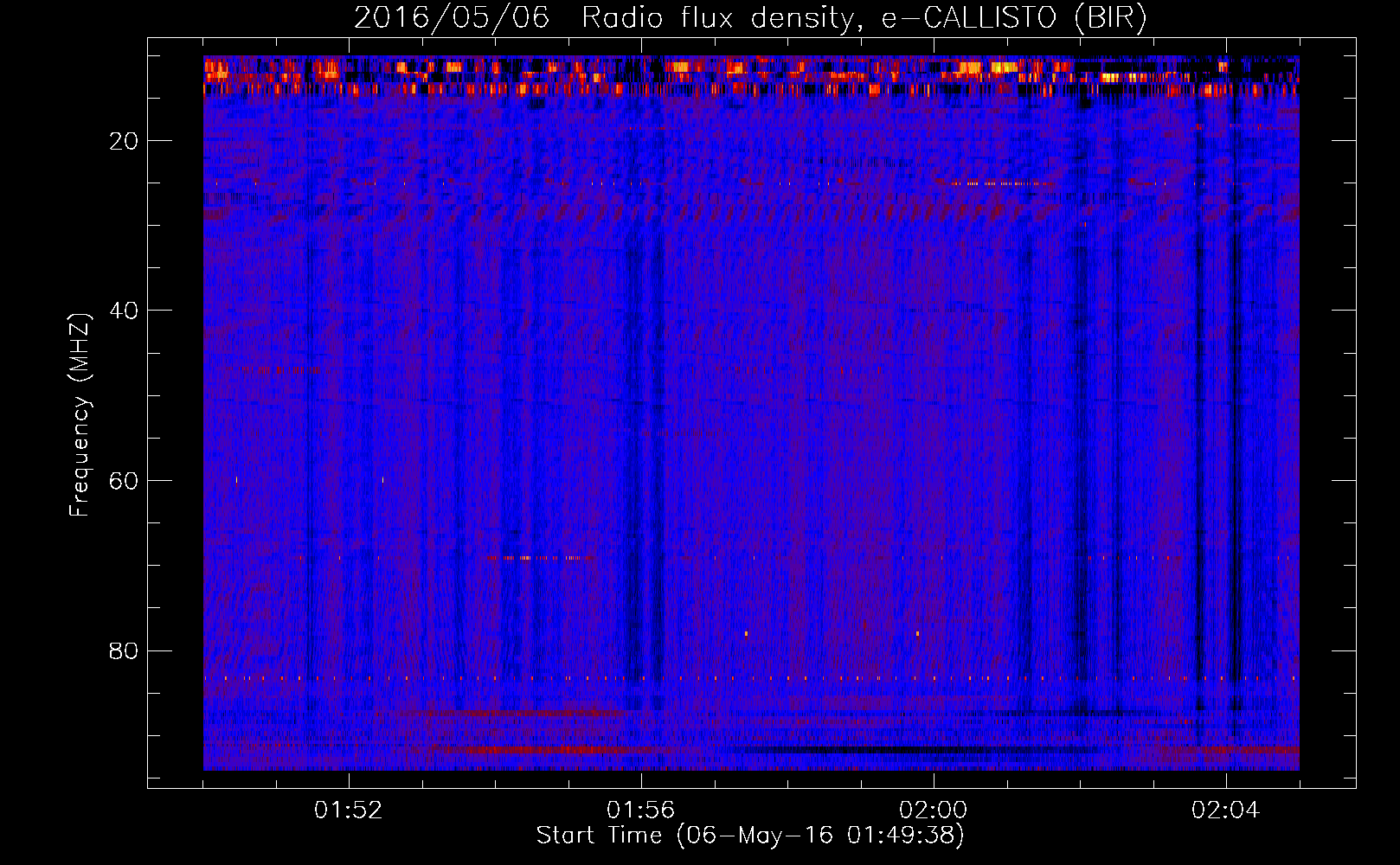Click the '02:04' time axis label

[x=1226, y=811]
